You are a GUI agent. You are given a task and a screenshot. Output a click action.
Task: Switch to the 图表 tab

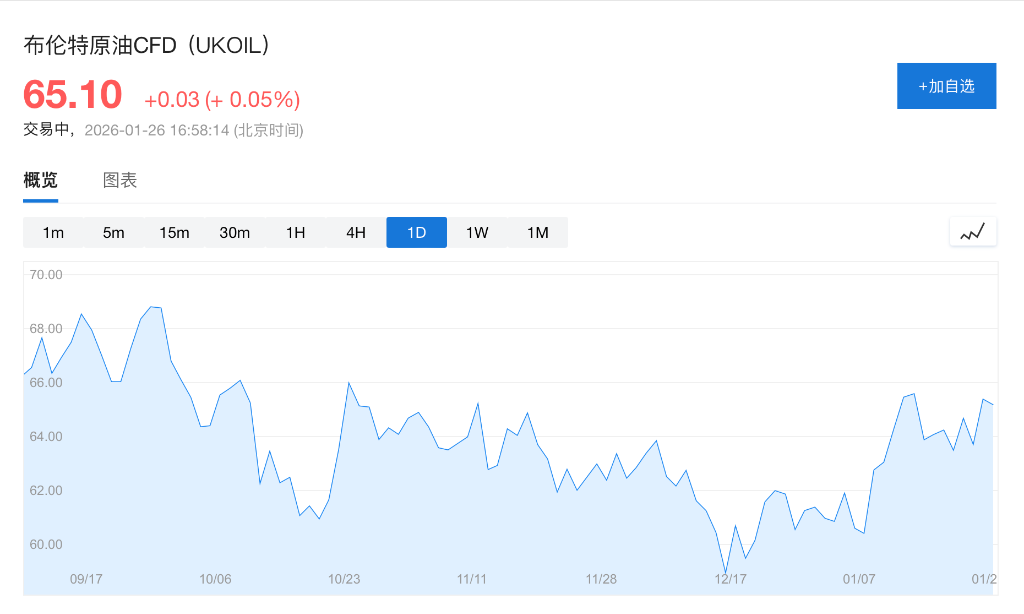119,180
